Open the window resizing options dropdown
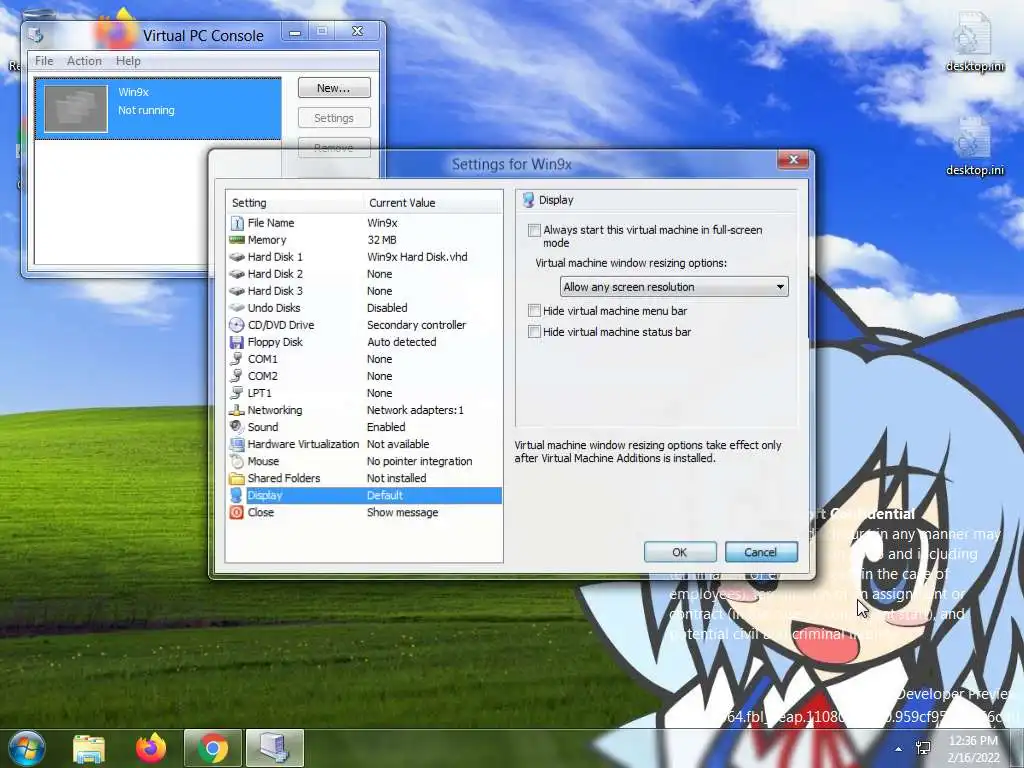Image resolution: width=1024 pixels, height=768 pixels. pyautogui.click(x=674, y=287)
